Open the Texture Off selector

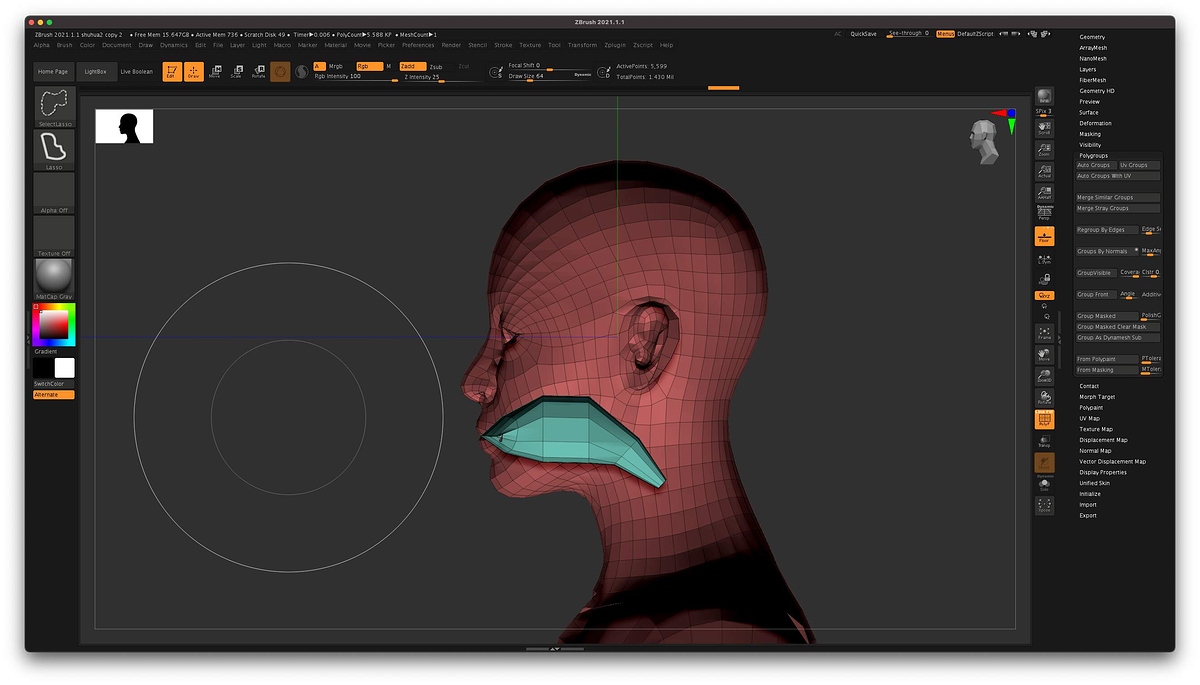coord(54,236)
